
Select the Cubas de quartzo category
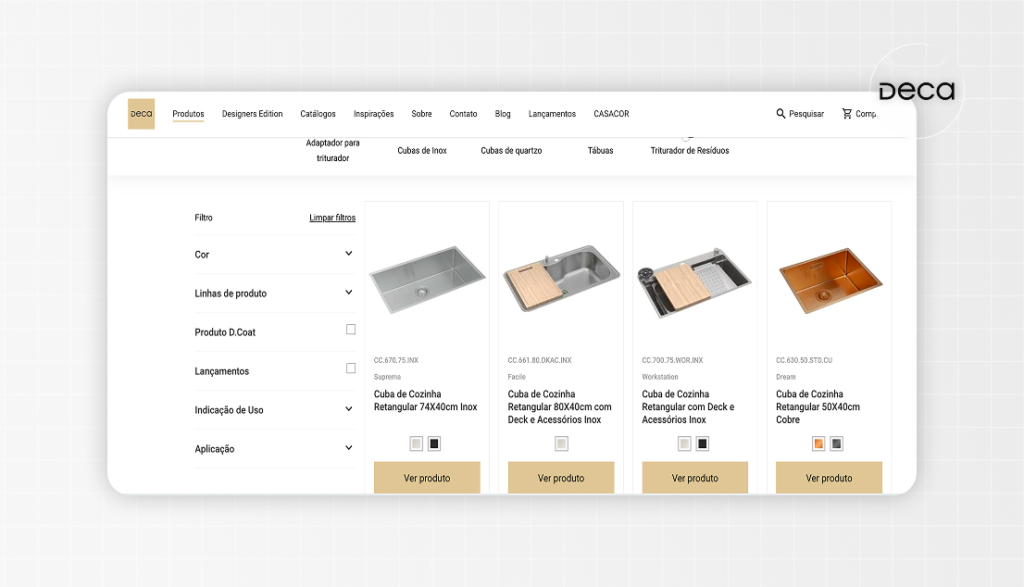pyautogui.click(x=511, y=150)
